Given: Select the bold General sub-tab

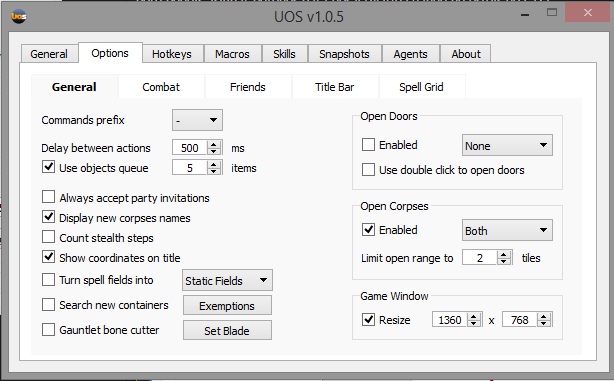Looking at the screenshot, I should [74, 87].
